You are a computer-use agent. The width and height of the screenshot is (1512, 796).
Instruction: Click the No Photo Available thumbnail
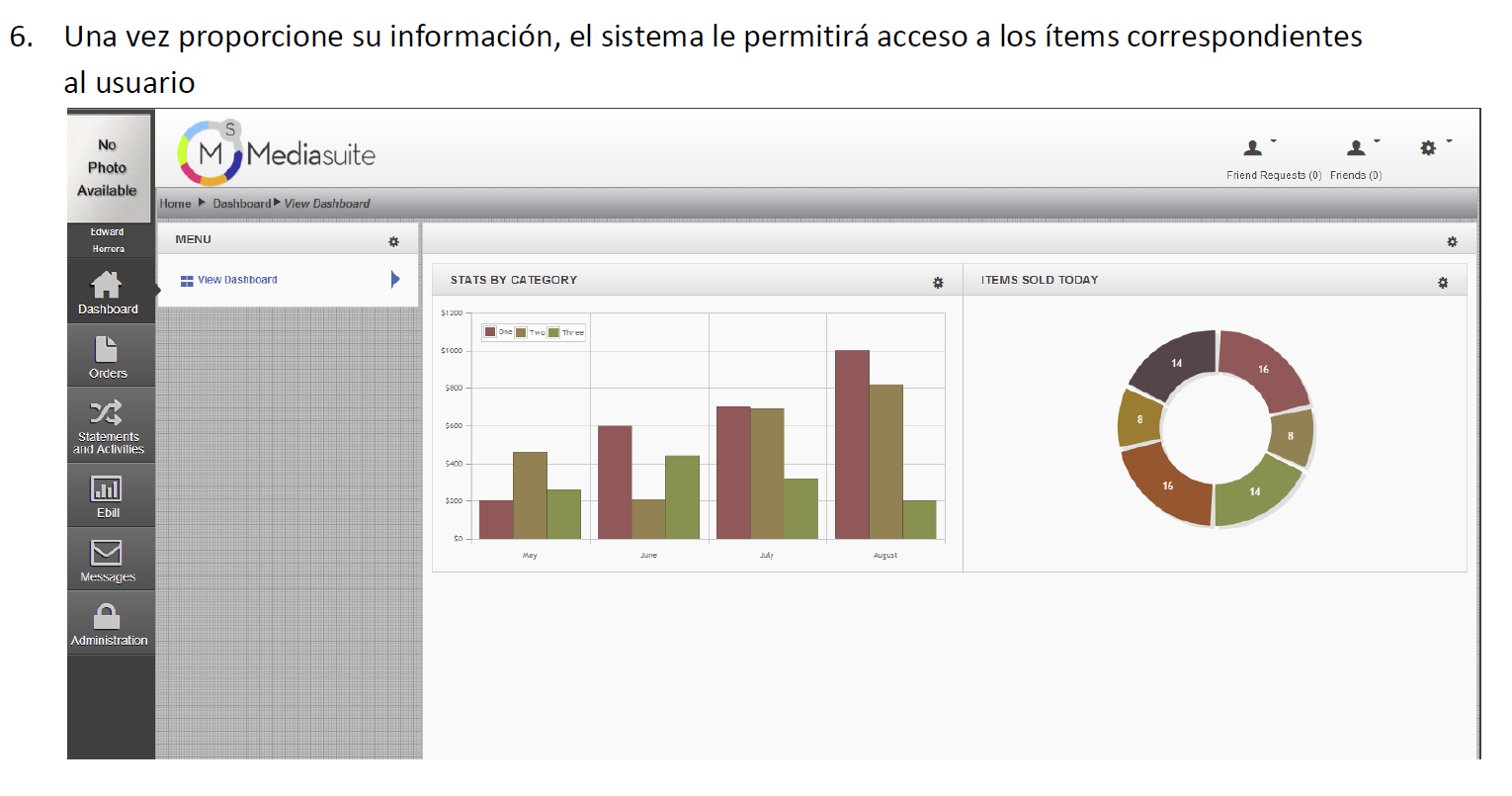coord(108,168)
